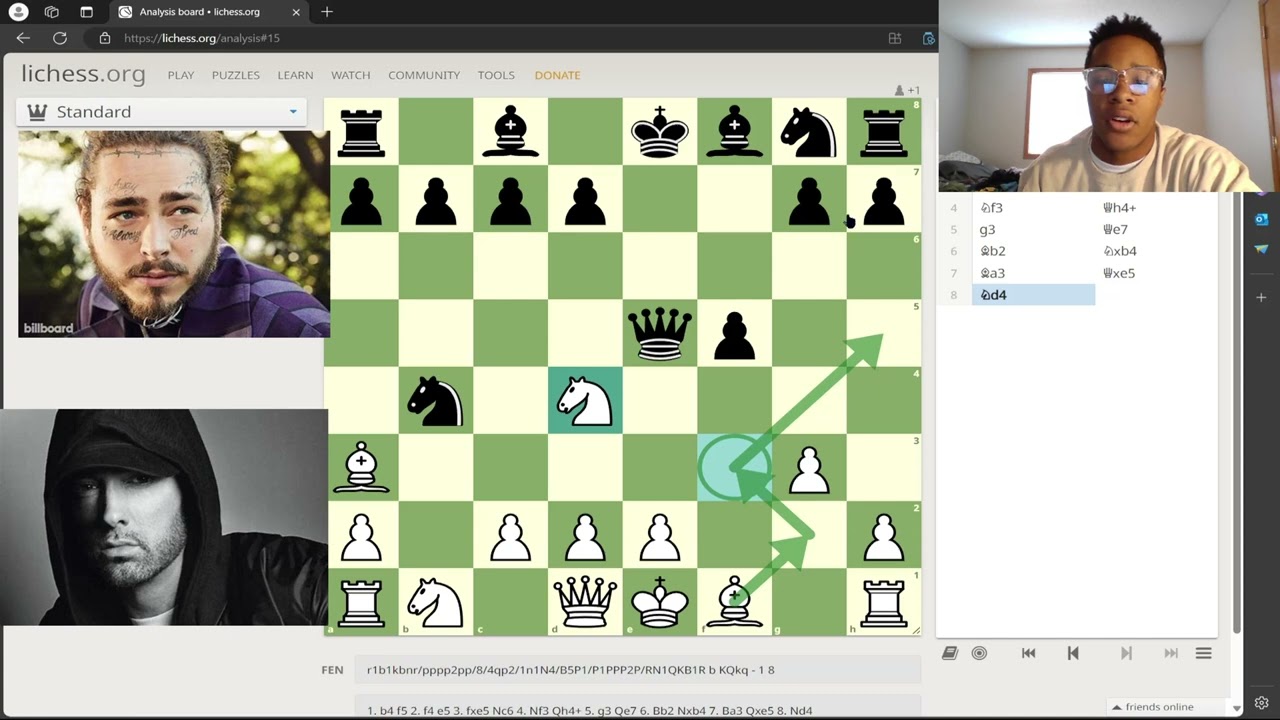This screenshot has height=720, width=1280.
Task: Go to move g3 in list
Action: click(1033, 230)
